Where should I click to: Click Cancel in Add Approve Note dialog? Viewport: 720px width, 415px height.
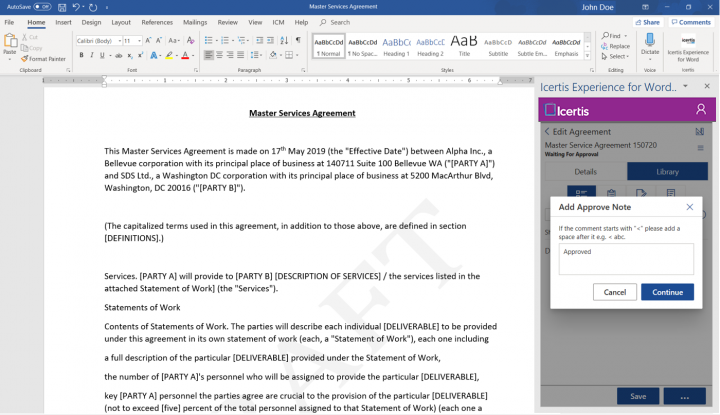[614, 292]
